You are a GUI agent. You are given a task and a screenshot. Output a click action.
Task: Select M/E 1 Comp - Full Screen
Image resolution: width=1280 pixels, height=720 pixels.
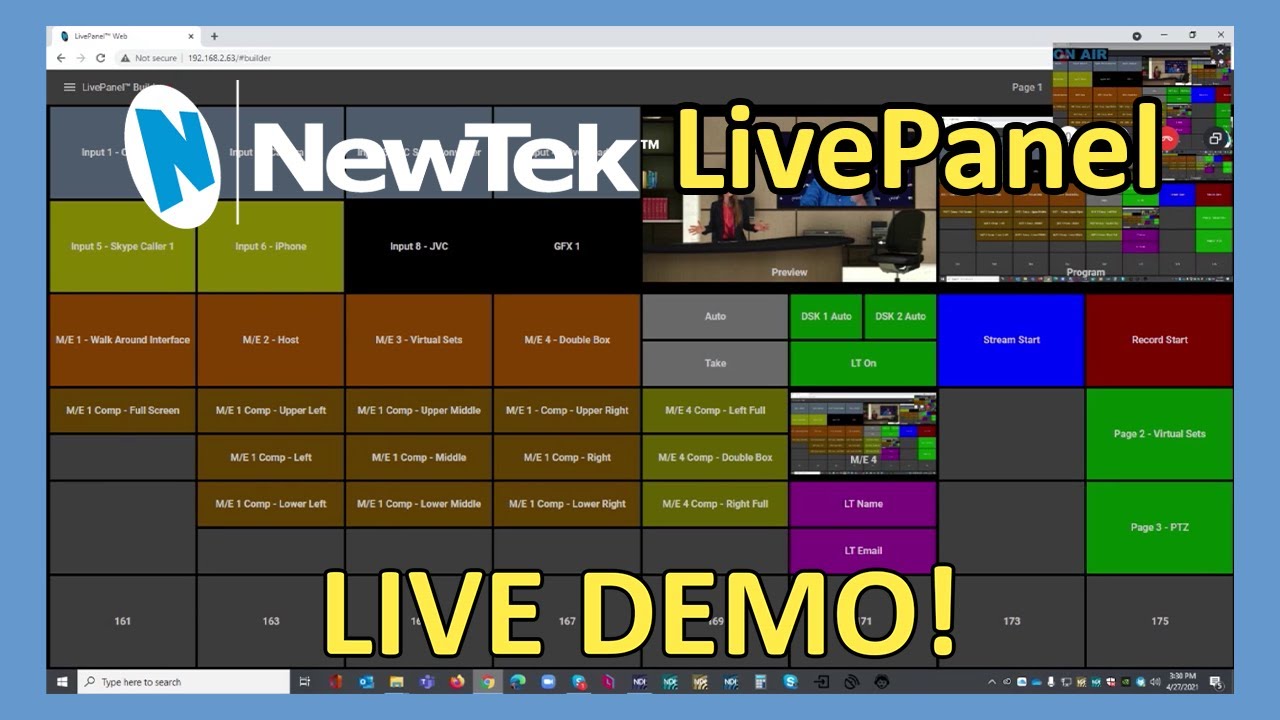(x=122, y=410)
